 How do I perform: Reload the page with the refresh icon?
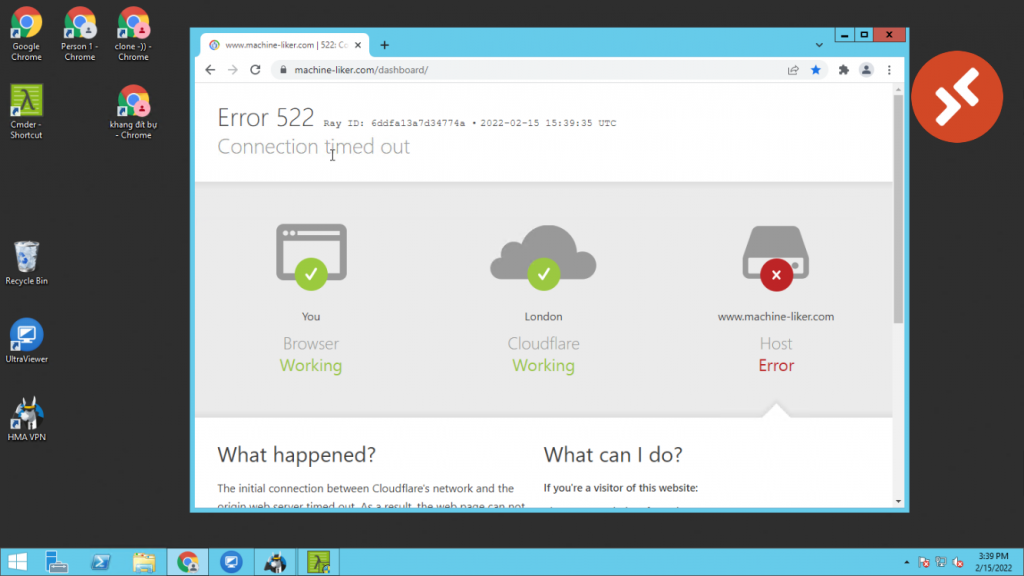click(255, 70)
